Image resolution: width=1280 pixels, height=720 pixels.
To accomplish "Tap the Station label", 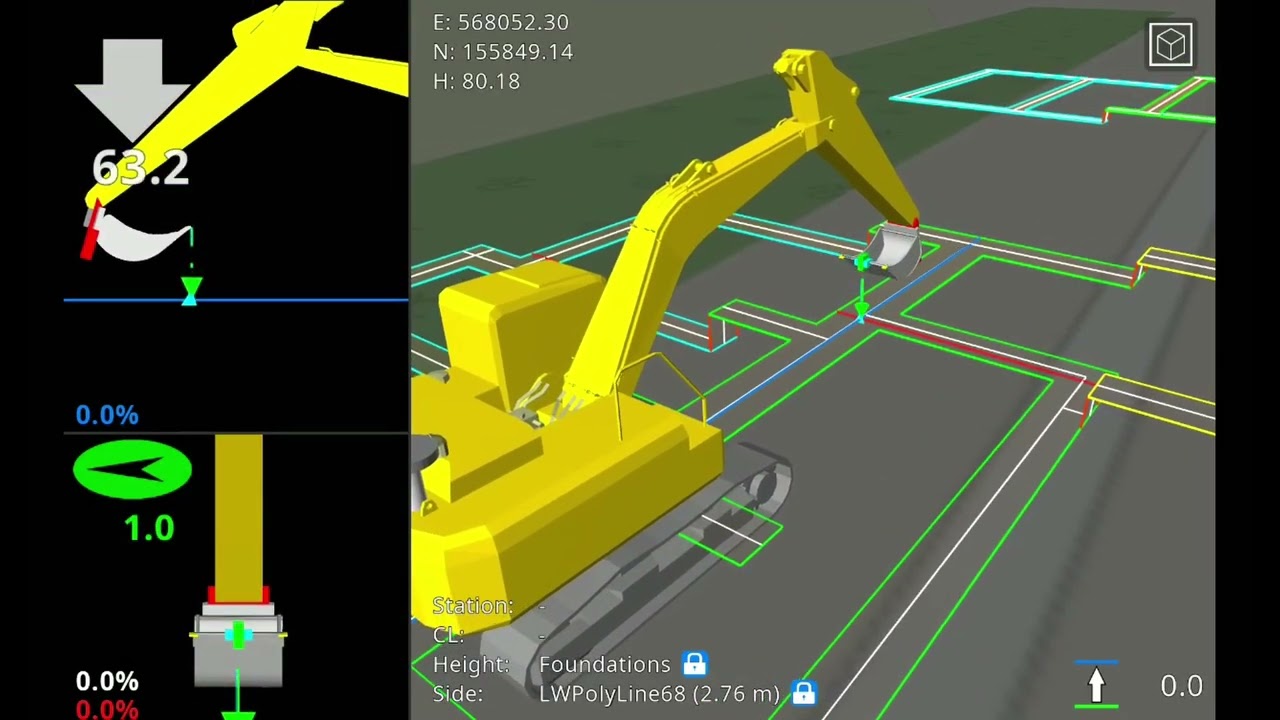I will point(473,606).
